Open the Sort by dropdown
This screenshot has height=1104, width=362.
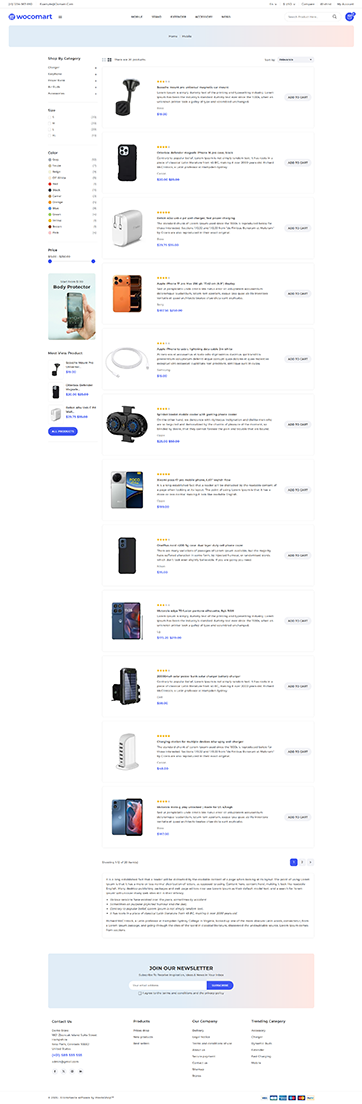tap(296, 60)
